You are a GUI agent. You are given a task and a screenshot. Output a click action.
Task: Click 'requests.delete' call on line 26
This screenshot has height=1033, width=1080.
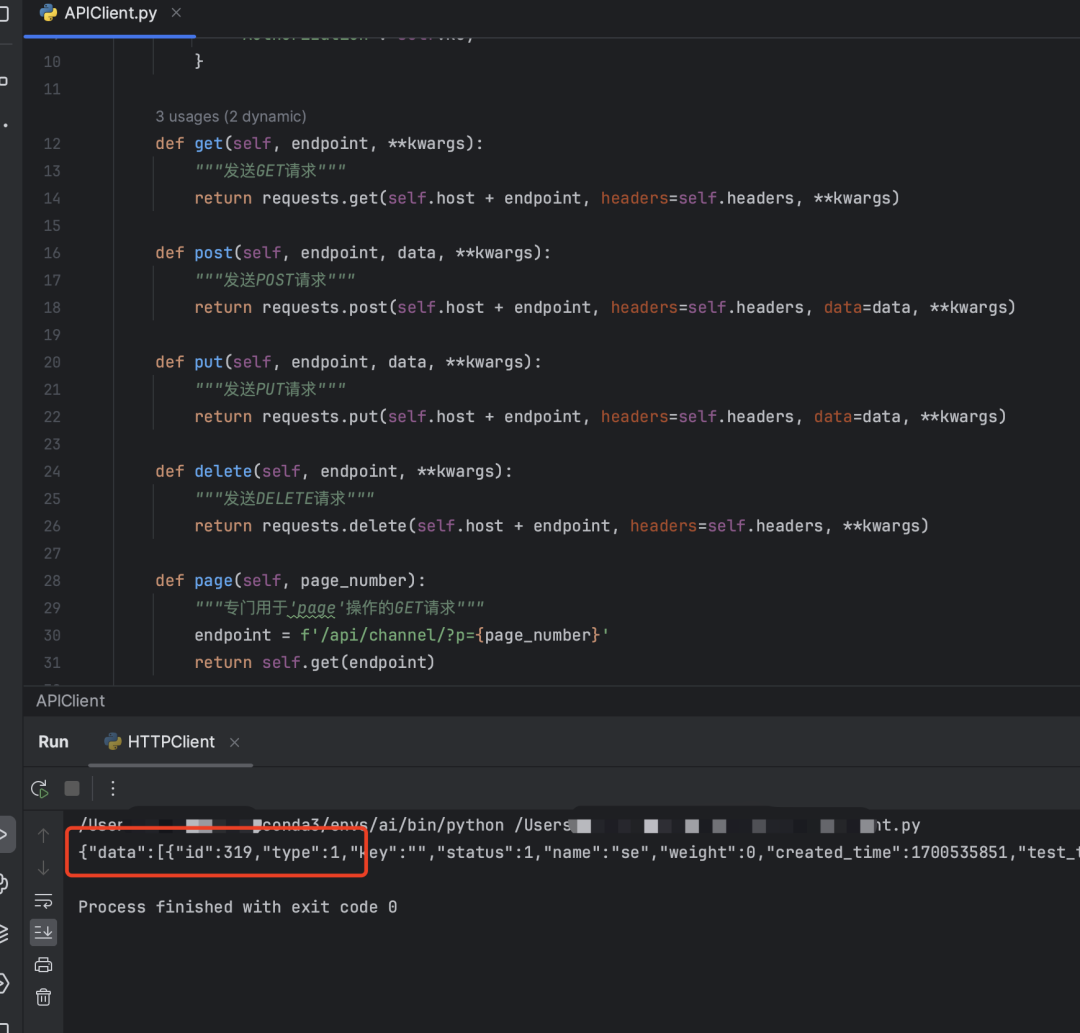[333, 526]
